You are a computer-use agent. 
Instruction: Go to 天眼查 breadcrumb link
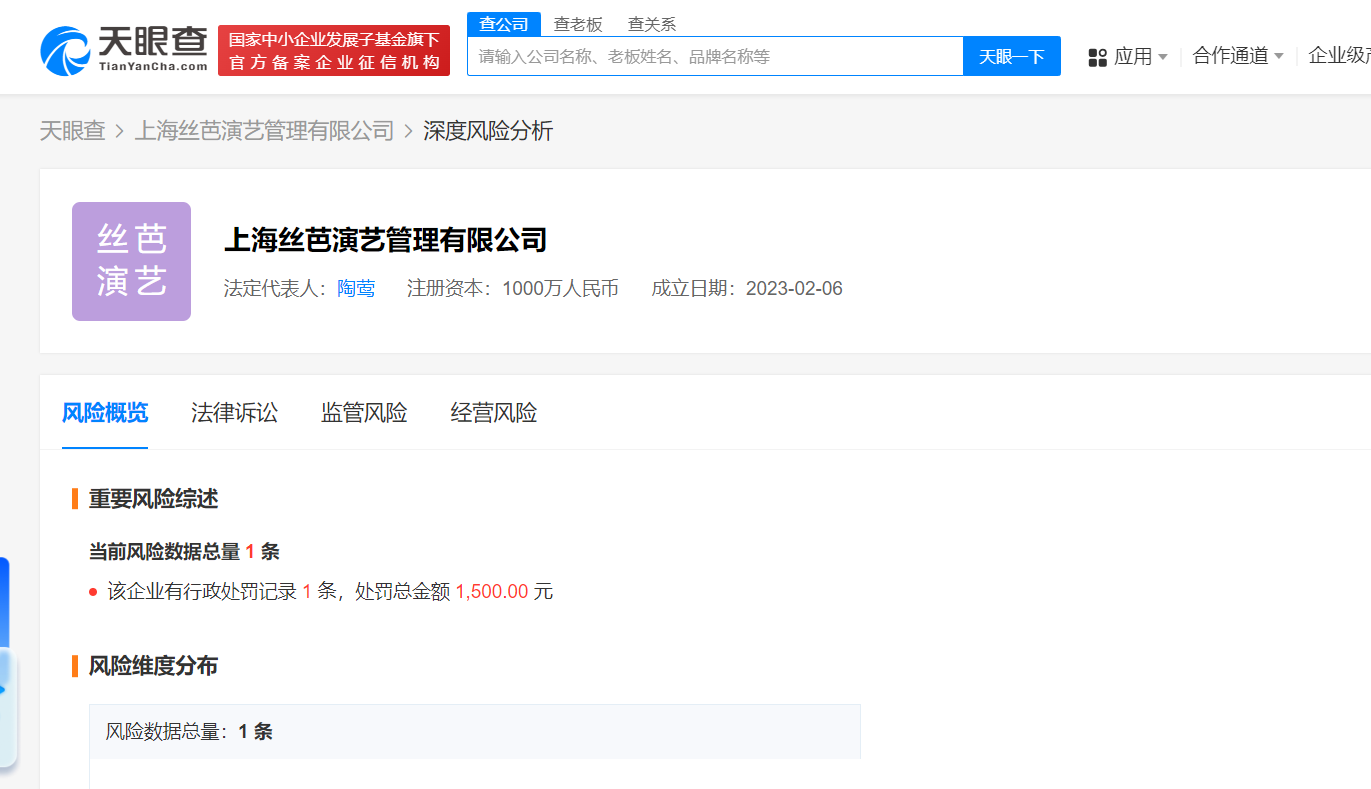(x=72, y=131)
